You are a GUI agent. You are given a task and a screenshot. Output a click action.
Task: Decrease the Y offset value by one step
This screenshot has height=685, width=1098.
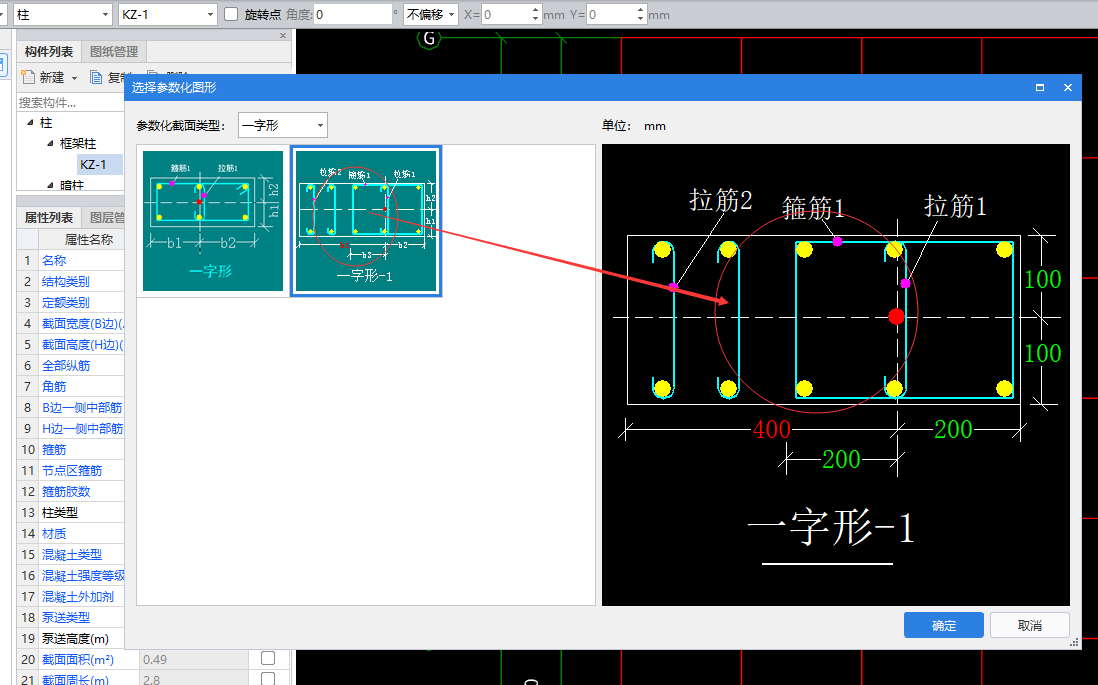coord(640,19)
